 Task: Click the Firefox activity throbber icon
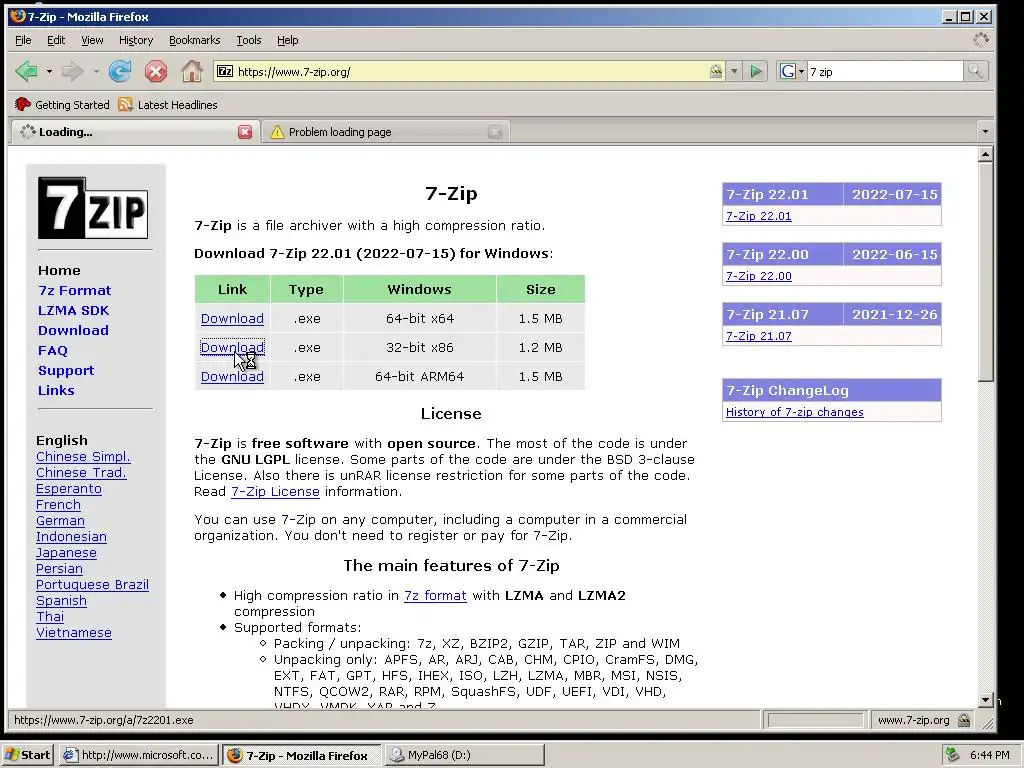click(981, 39)
